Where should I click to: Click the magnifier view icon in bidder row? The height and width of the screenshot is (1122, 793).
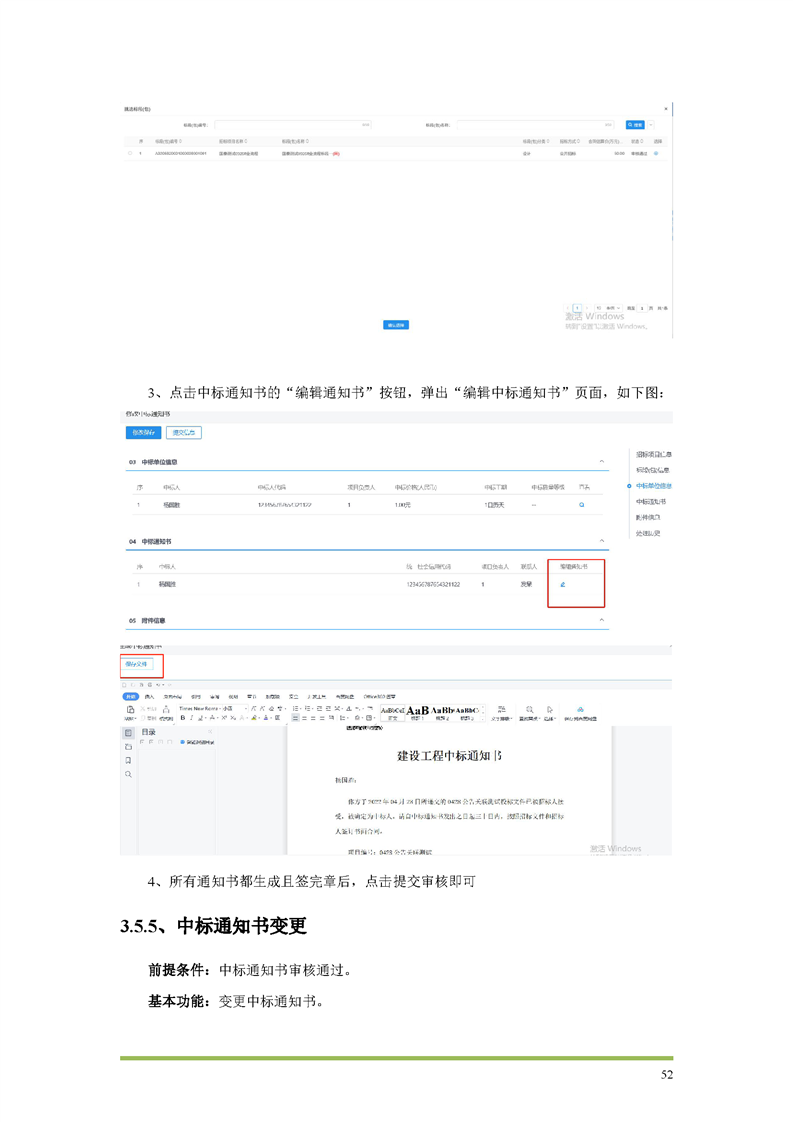[582, 505]
